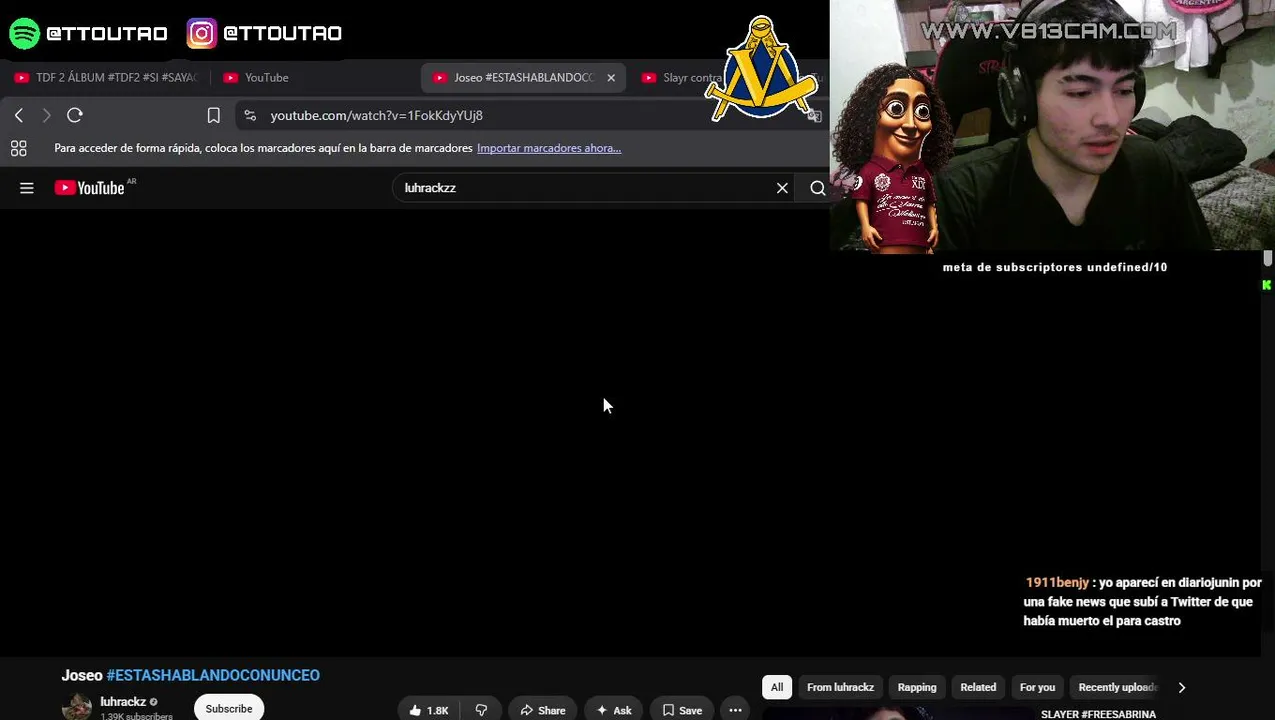1275x720 pixels.
Task: Switch to the TDF 2 ÁLBUM tab
Action: pos(106,78)
